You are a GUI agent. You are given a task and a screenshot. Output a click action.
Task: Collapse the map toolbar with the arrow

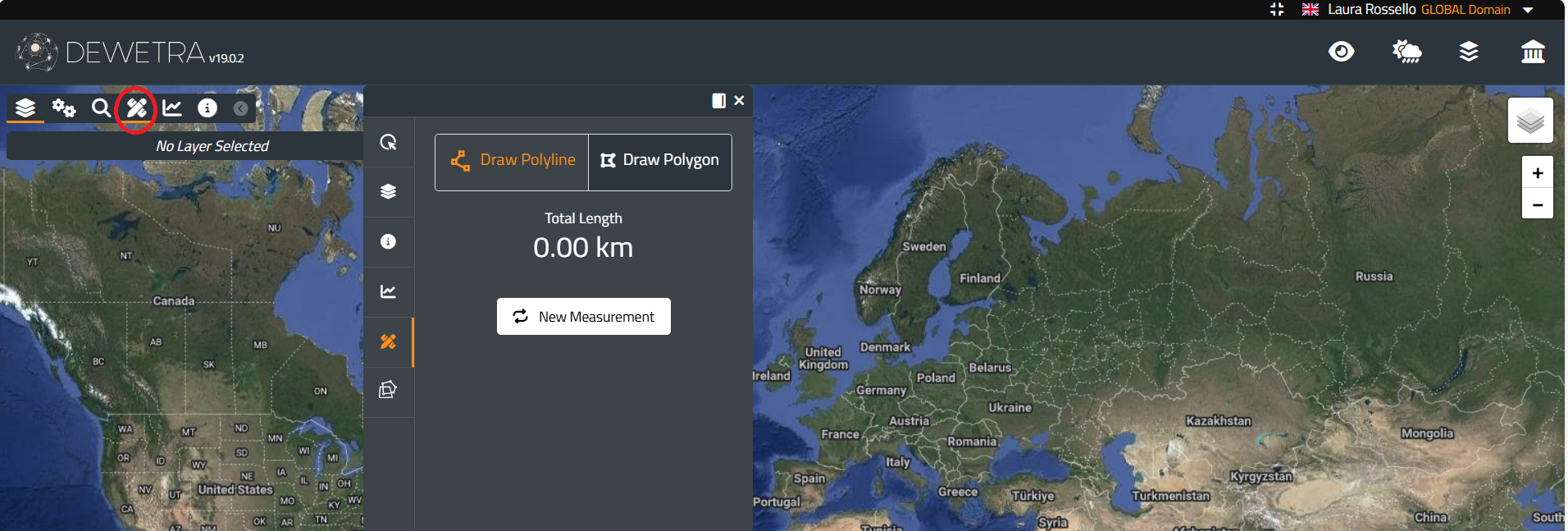240,108
